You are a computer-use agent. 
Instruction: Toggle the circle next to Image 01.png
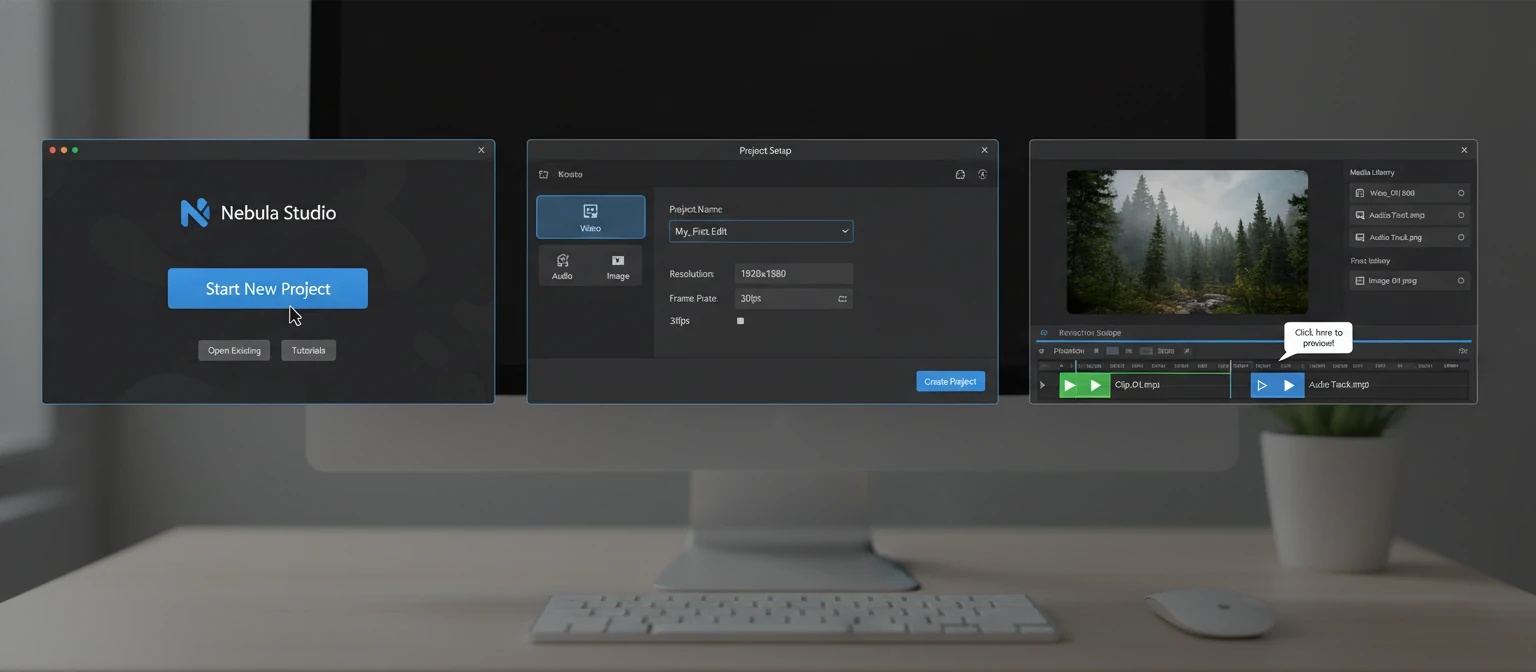[x=1460, y=280]
